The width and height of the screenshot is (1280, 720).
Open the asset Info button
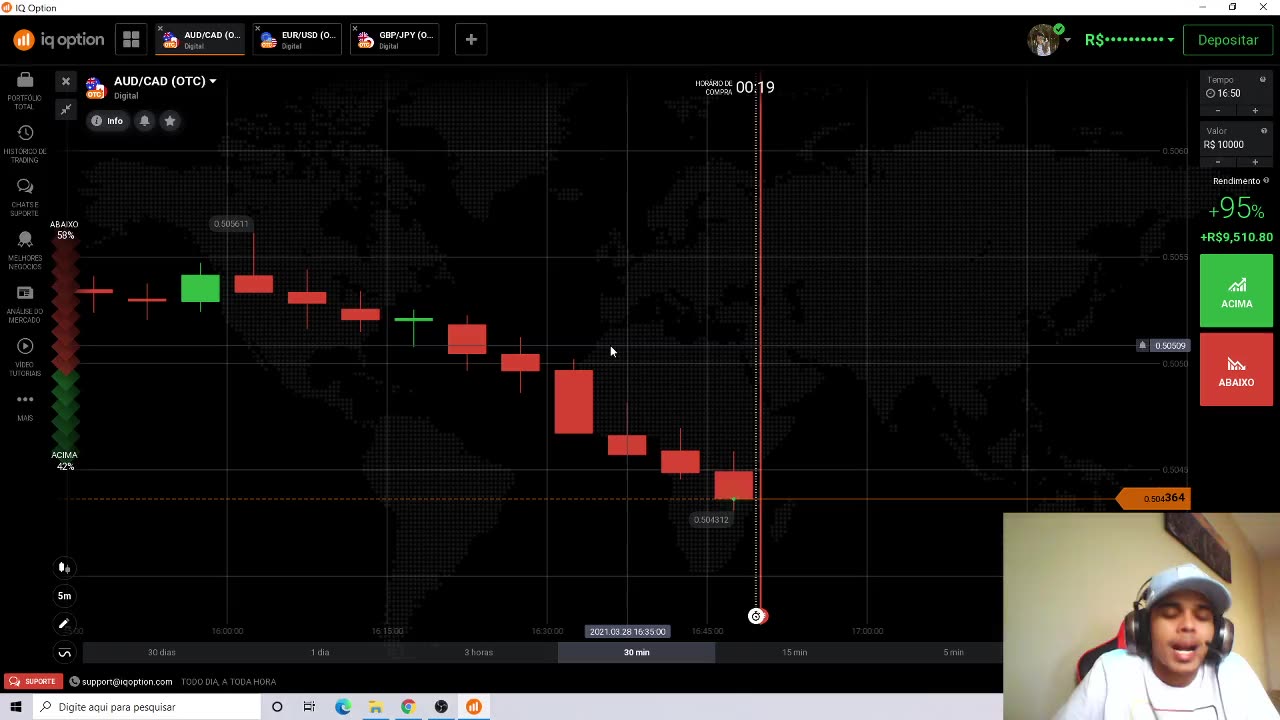[107, 121]
